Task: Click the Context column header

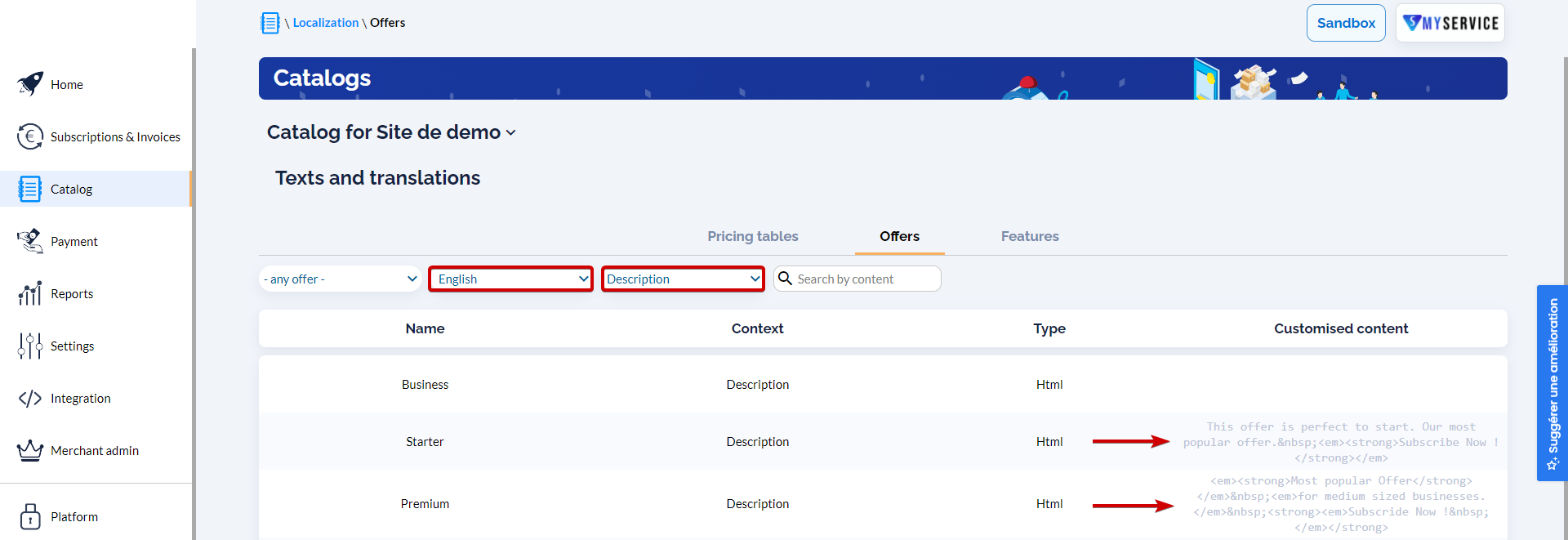Action: (x=757, y=328)
